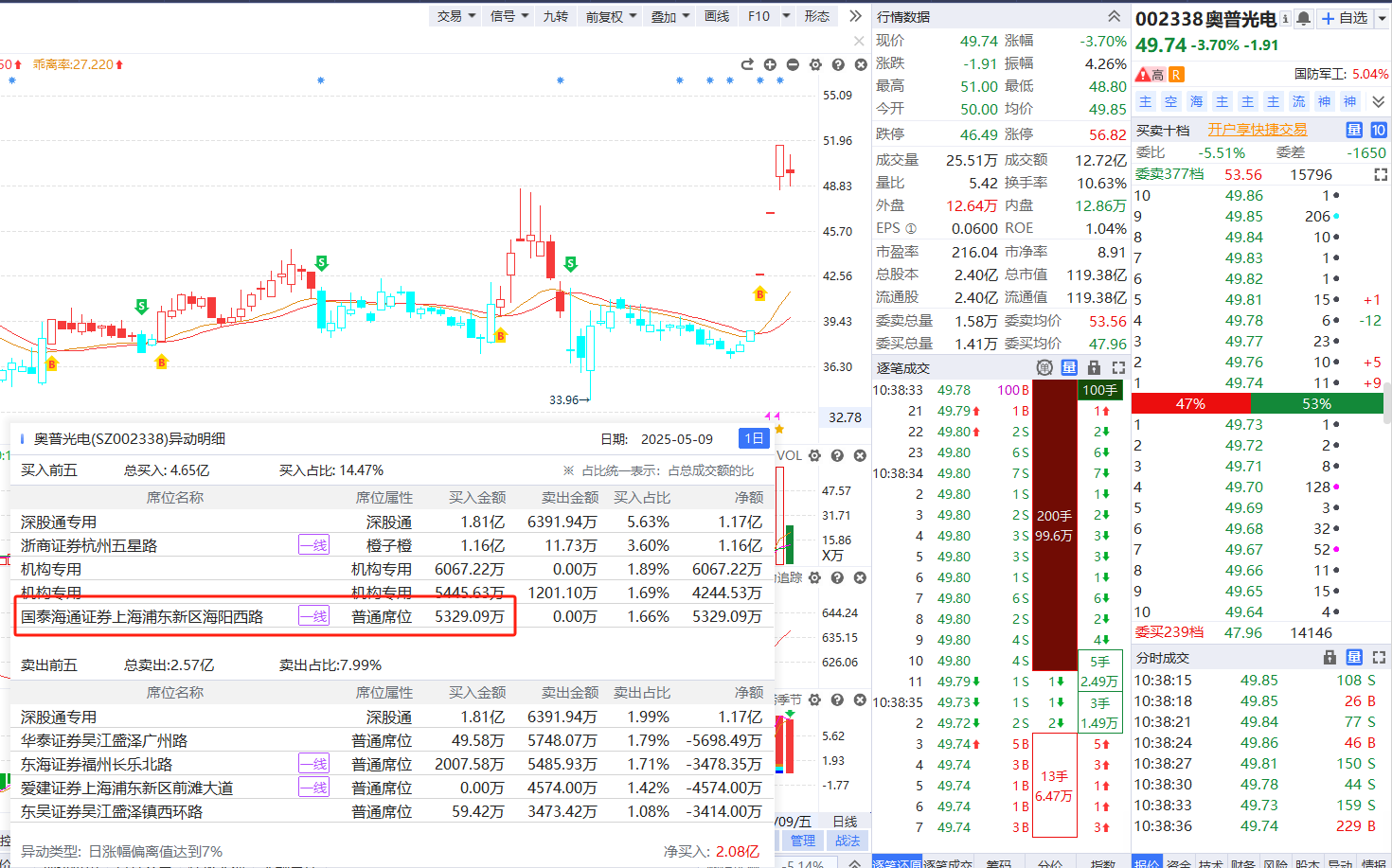Open main chart indicator settings gear
Screen dimensions: 1392x868
coord(815,64)
